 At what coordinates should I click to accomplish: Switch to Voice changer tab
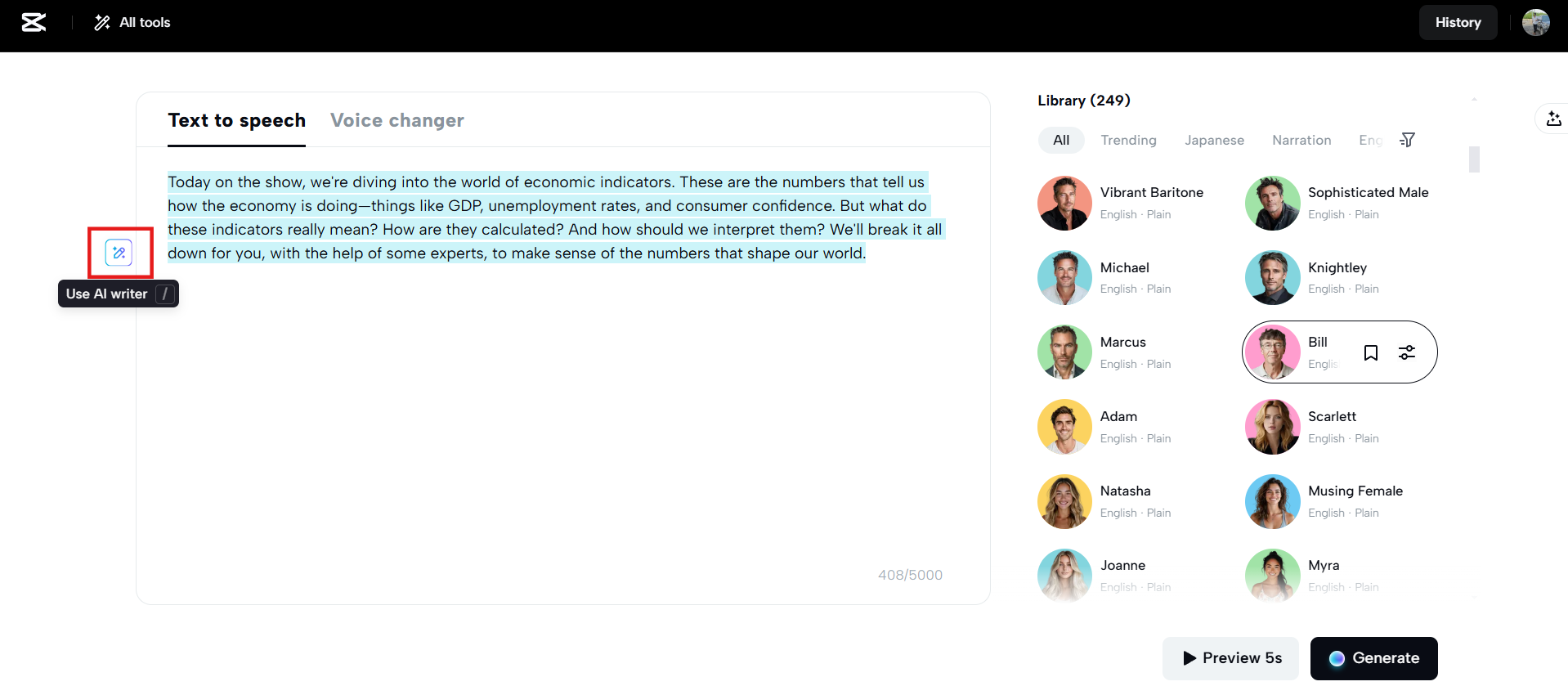(396, 120)
